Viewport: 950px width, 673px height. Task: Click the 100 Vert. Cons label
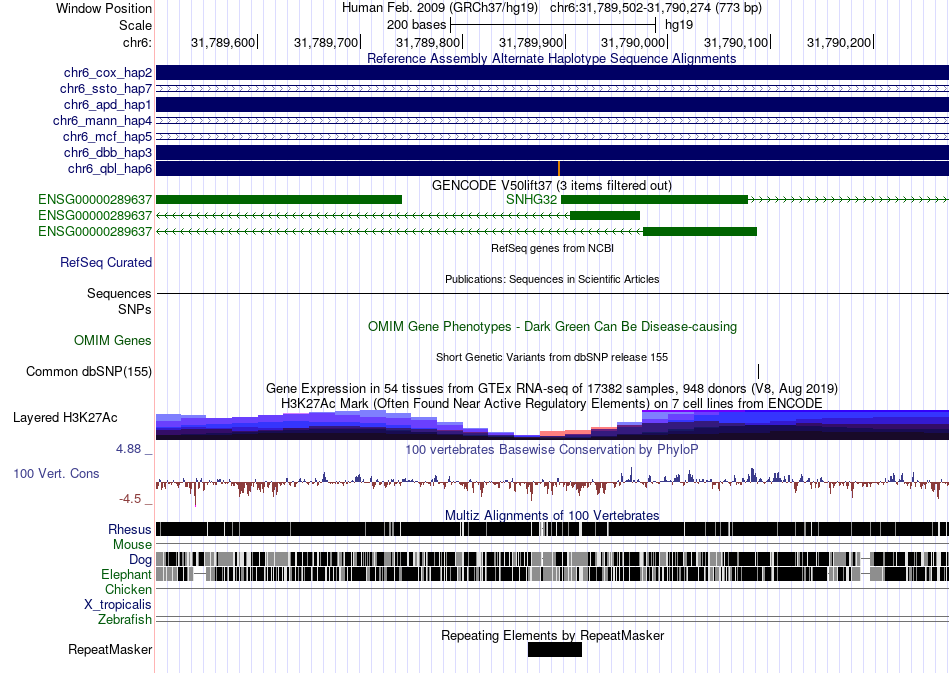coord(56,473)
